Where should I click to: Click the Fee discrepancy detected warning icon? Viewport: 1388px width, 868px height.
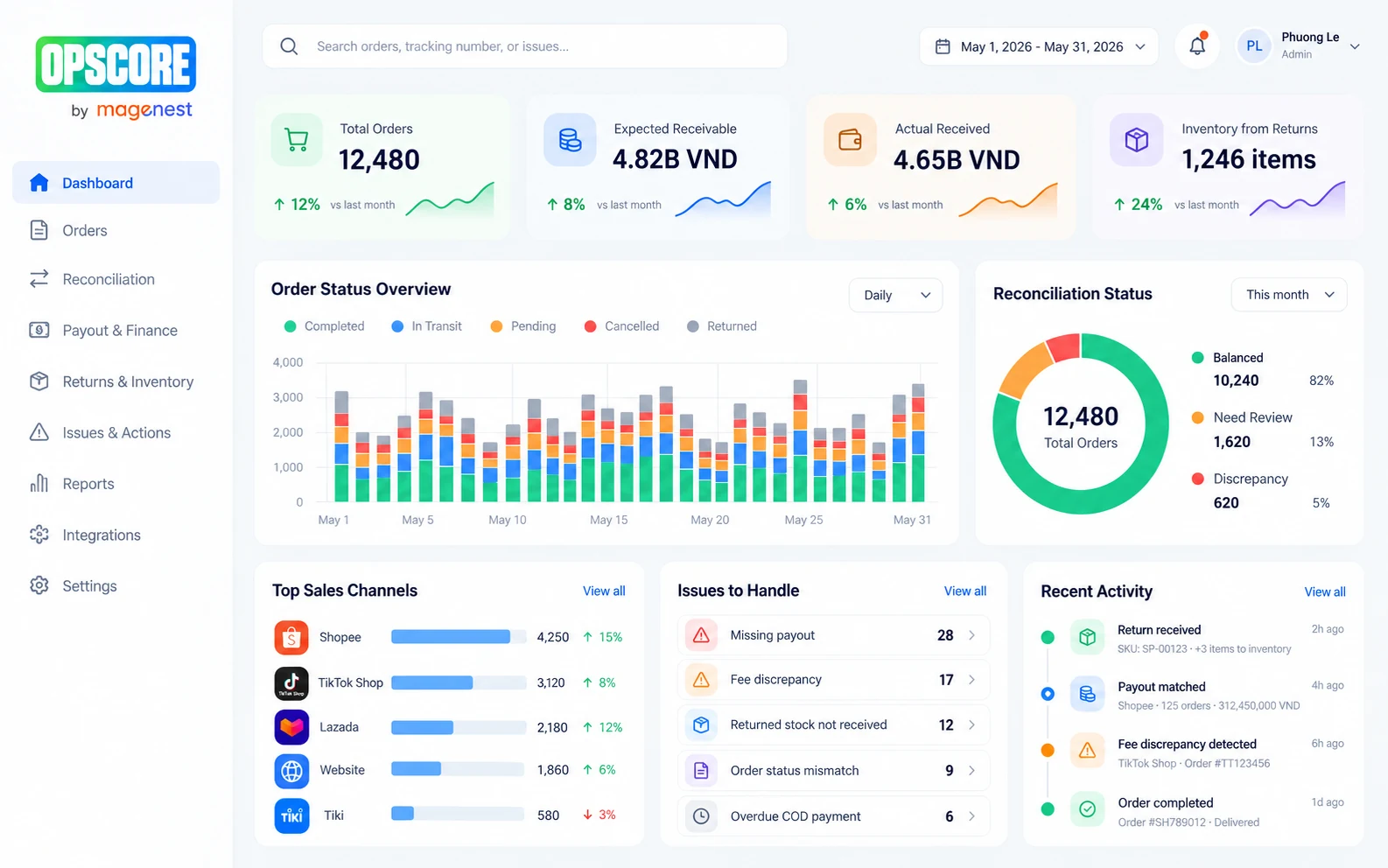1087,751
